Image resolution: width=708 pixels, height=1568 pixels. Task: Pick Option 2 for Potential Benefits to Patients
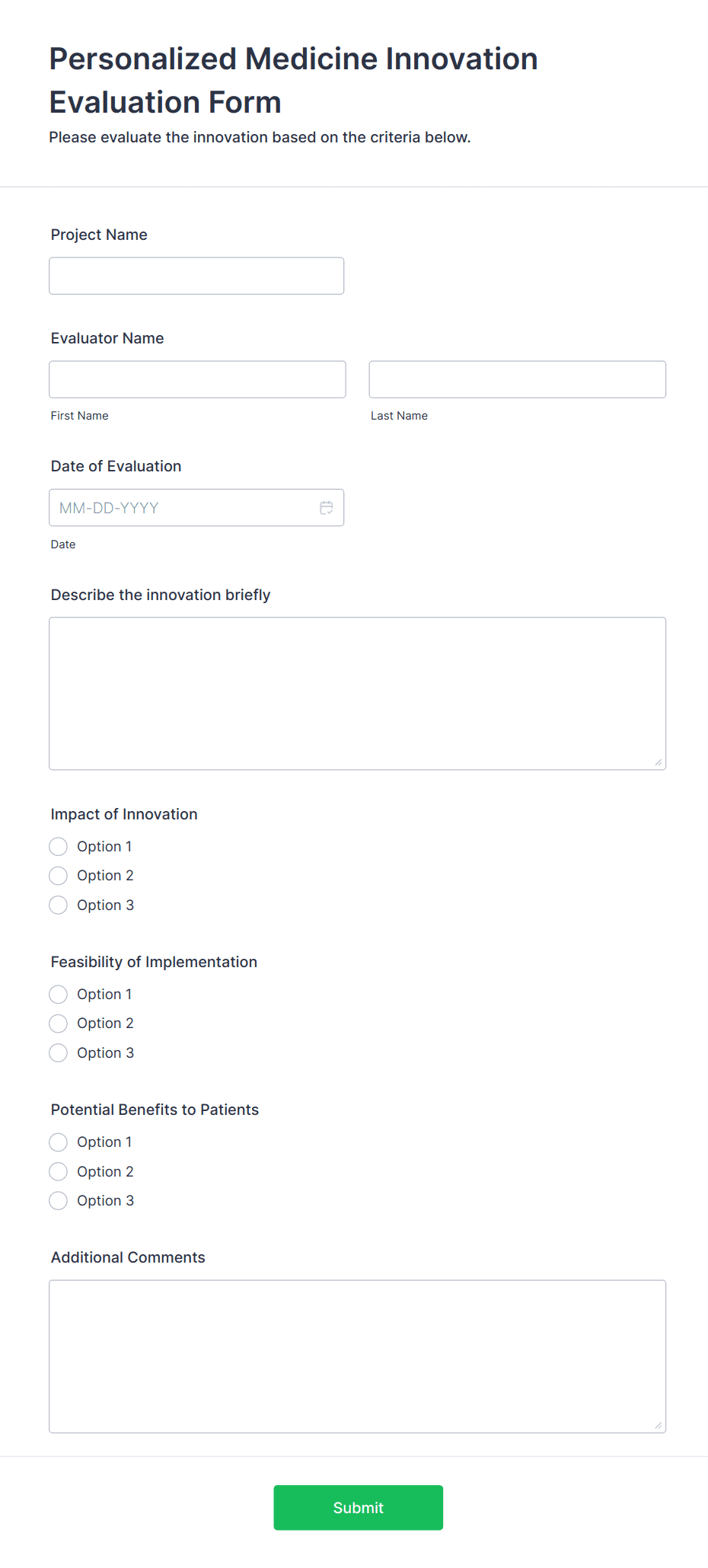coord(59,1172)
